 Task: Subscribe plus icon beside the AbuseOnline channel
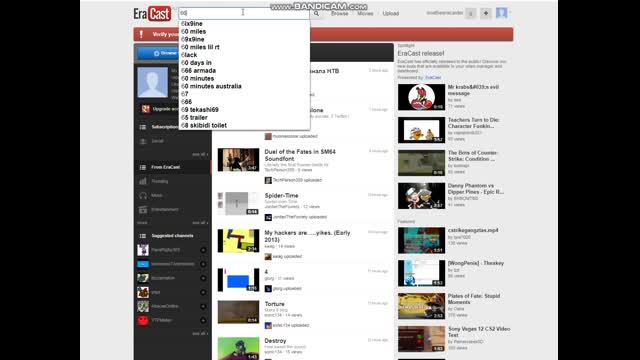203,307
